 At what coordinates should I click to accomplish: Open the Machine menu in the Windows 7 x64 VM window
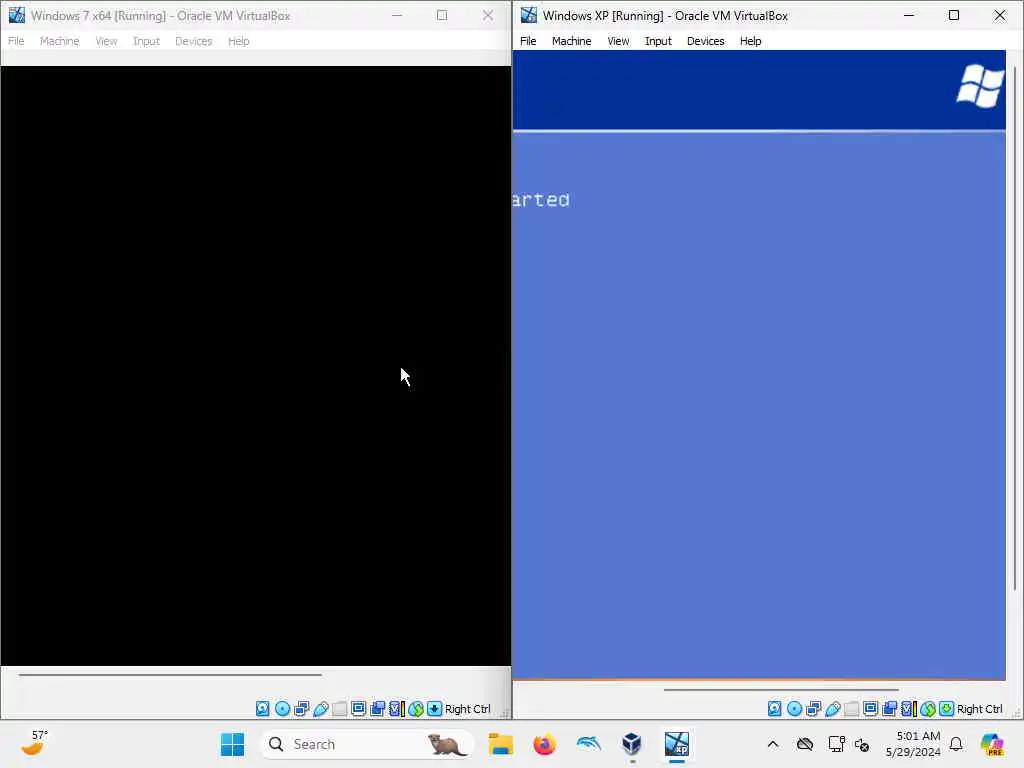[x=59, y=41]
